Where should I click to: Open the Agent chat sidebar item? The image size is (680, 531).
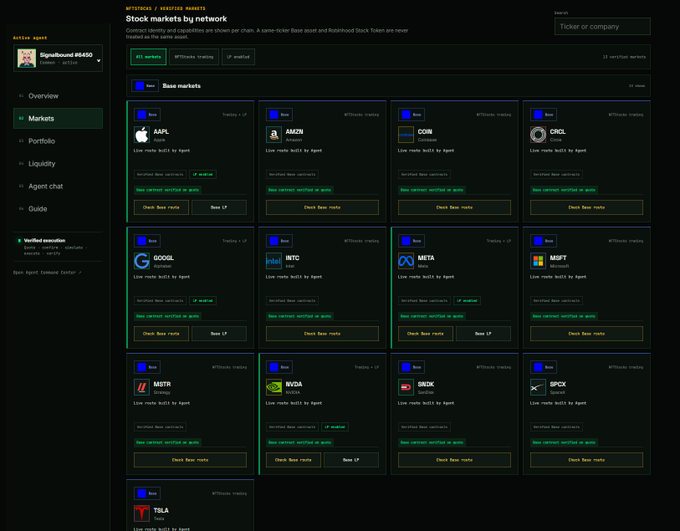58,186
